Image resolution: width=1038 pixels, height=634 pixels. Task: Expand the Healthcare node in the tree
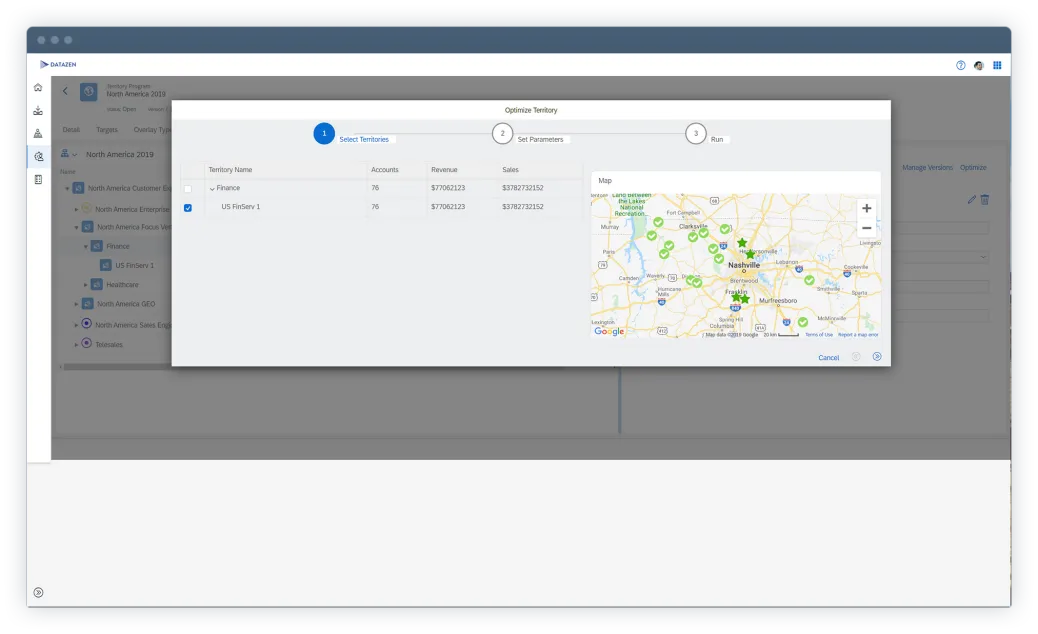click(x=85, y=284)
